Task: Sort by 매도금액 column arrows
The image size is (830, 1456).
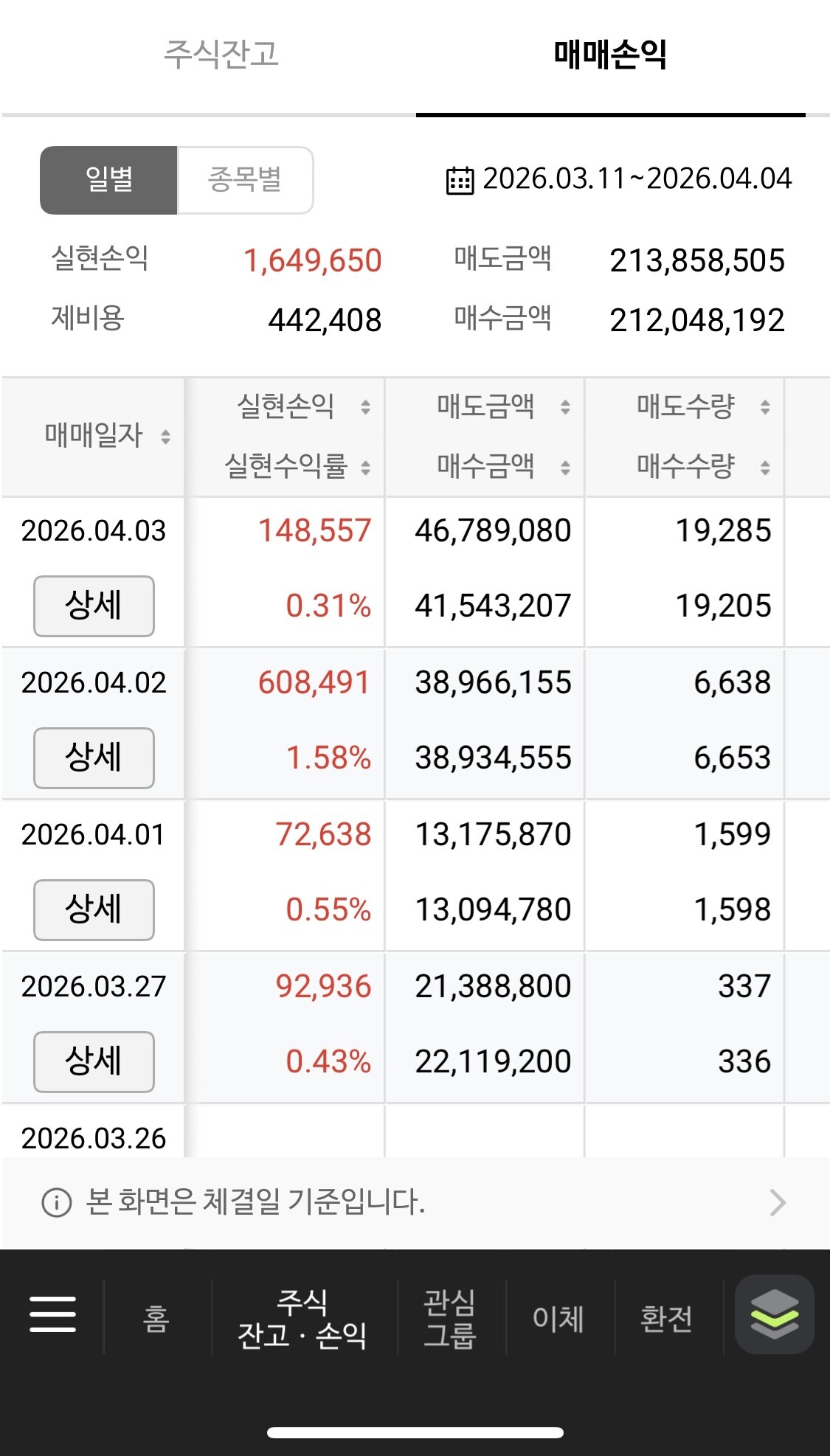Action: point(565,406)
